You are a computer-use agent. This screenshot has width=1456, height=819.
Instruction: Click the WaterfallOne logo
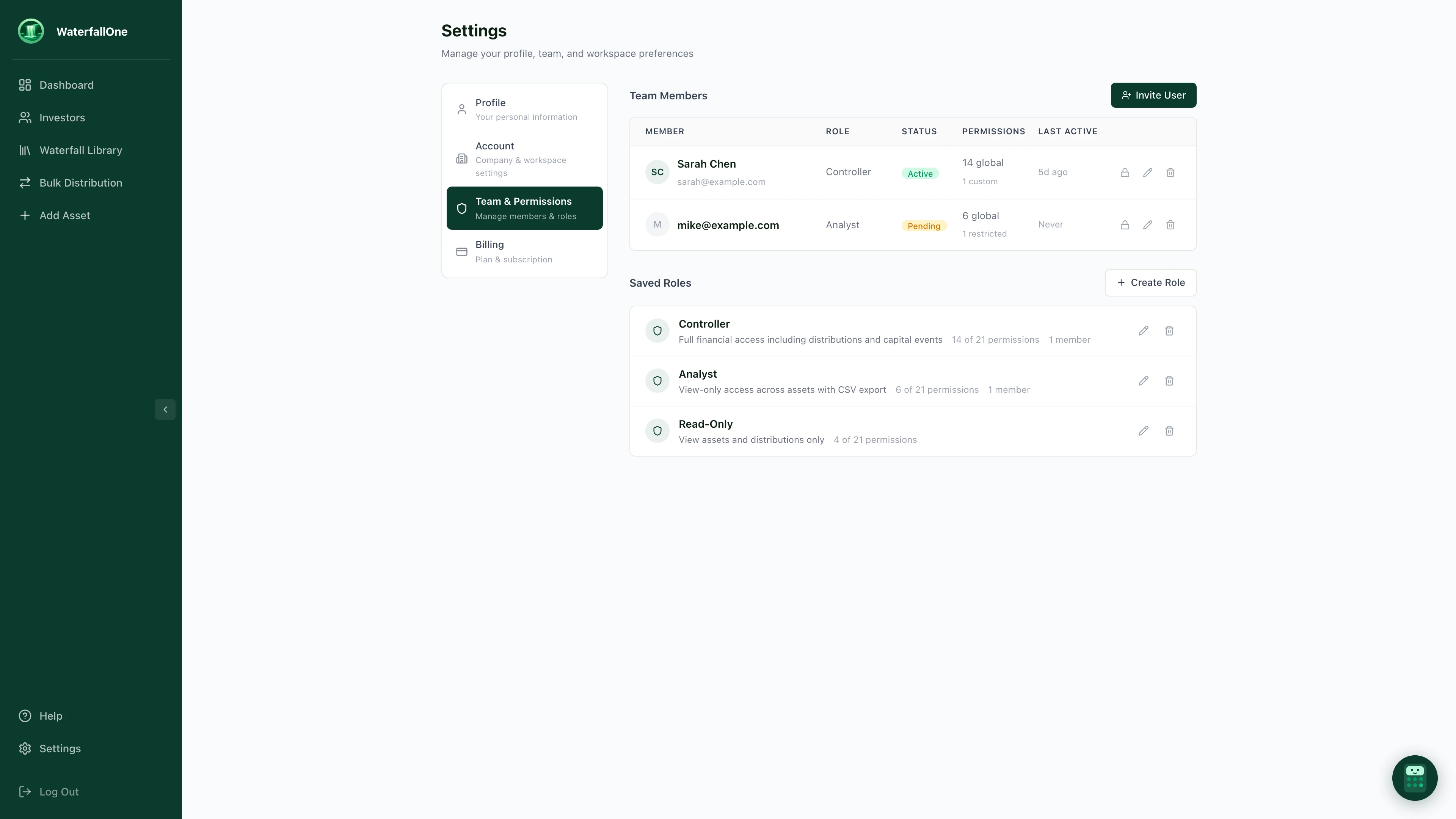31,31
